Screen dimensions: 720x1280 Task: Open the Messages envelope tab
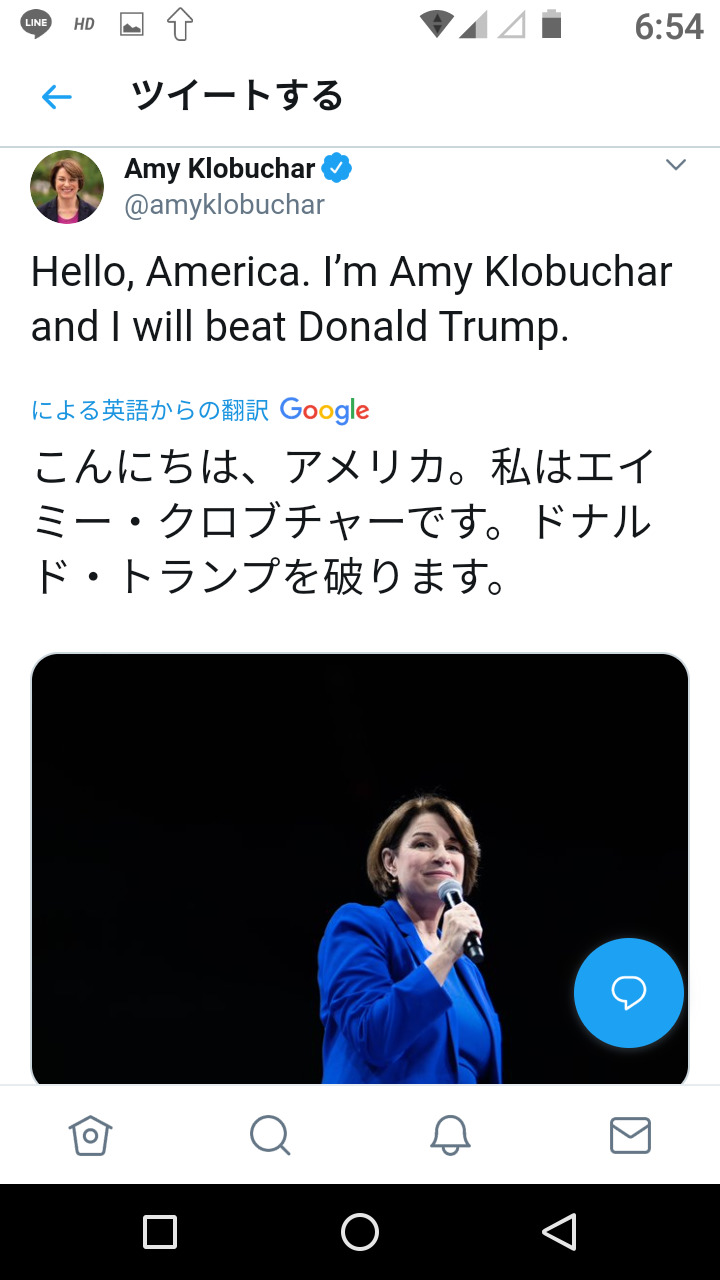(630, 1135)
